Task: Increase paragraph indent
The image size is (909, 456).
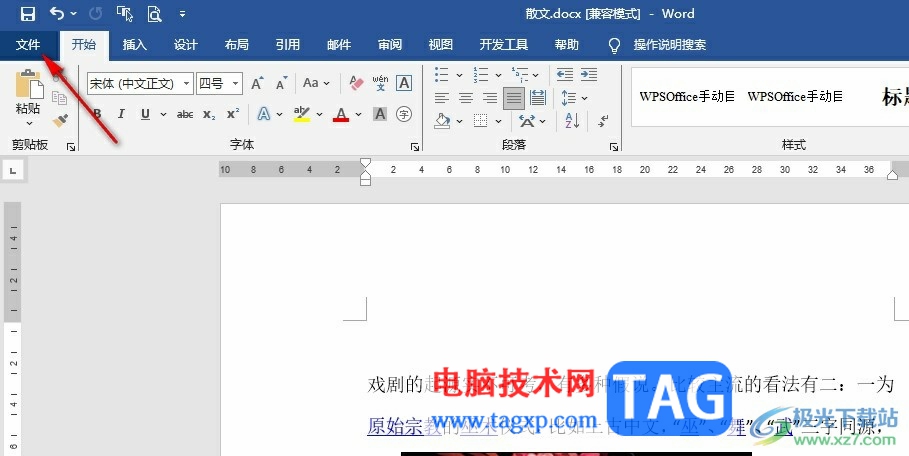Action: tap(589, 74)
